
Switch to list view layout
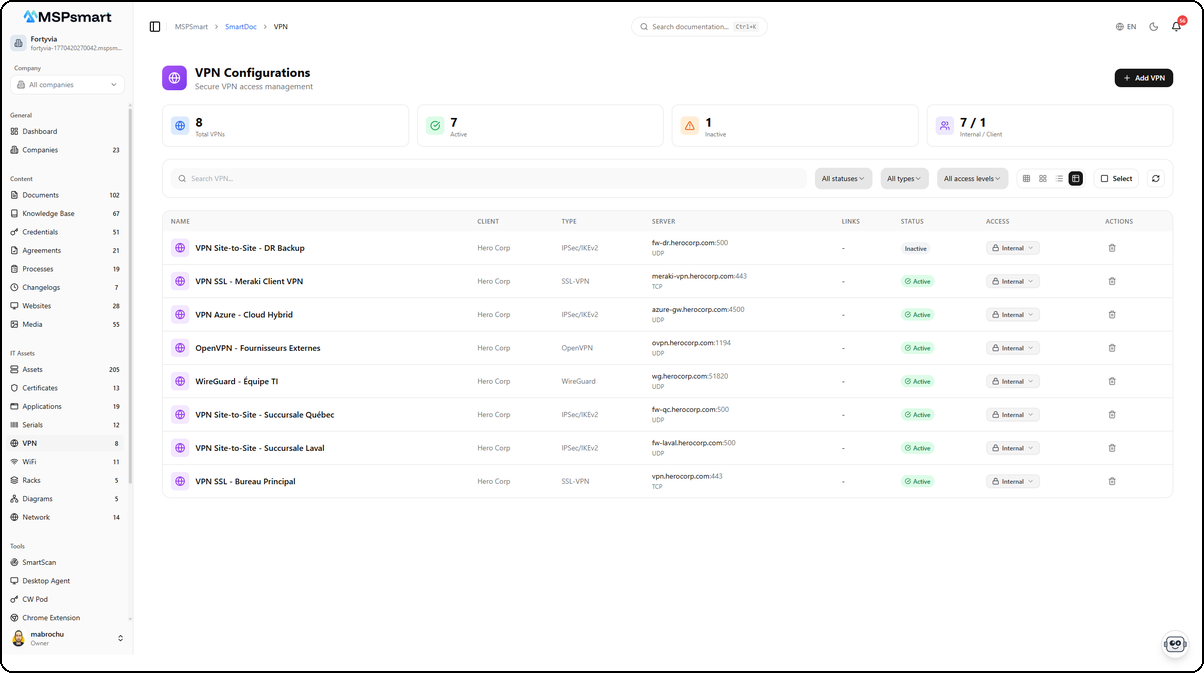pos(1059,178)
